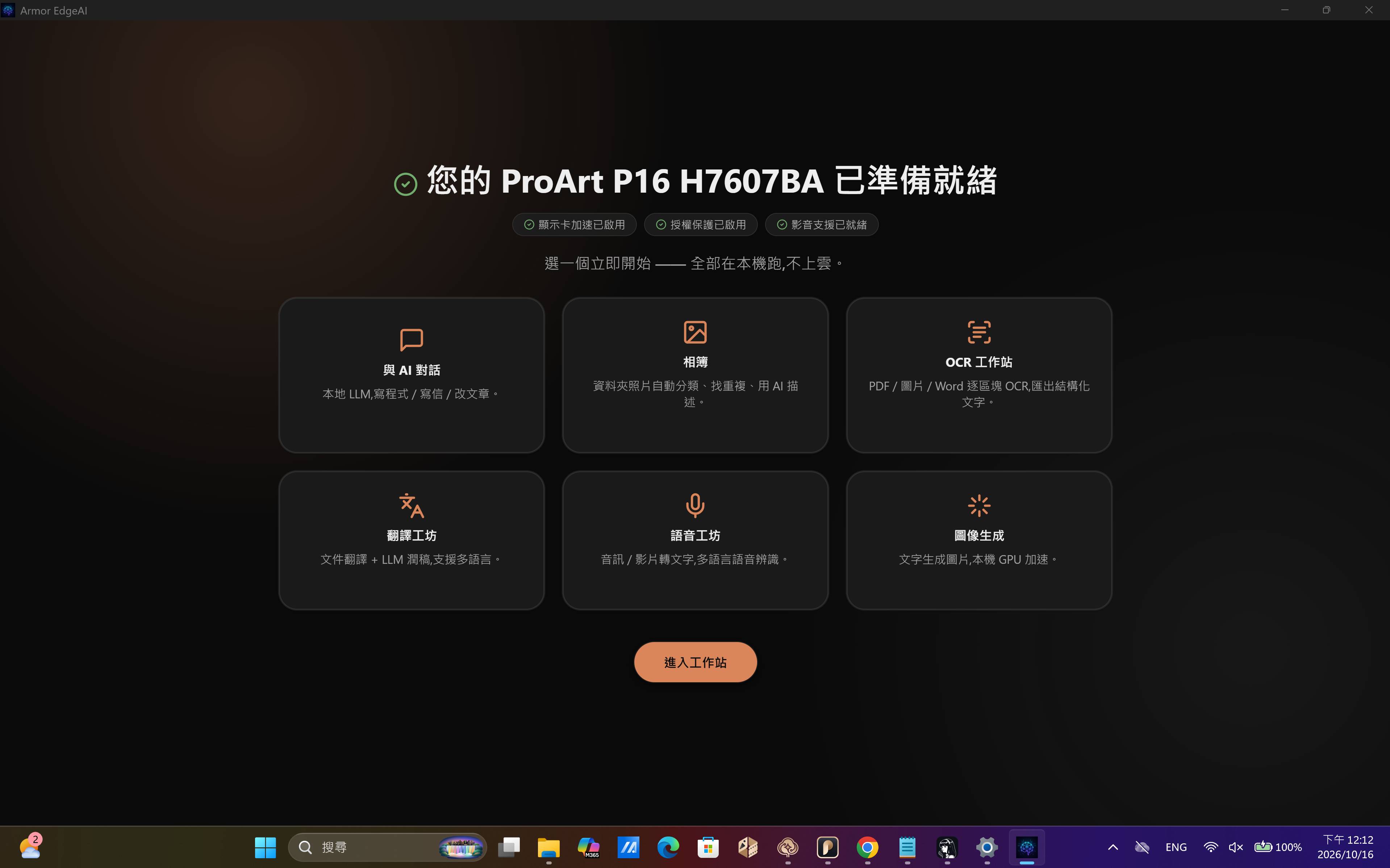Screen dimensions: 1390x868
Task: Open Google Chrome from the taskbar
Action: [x=867, y=847]
